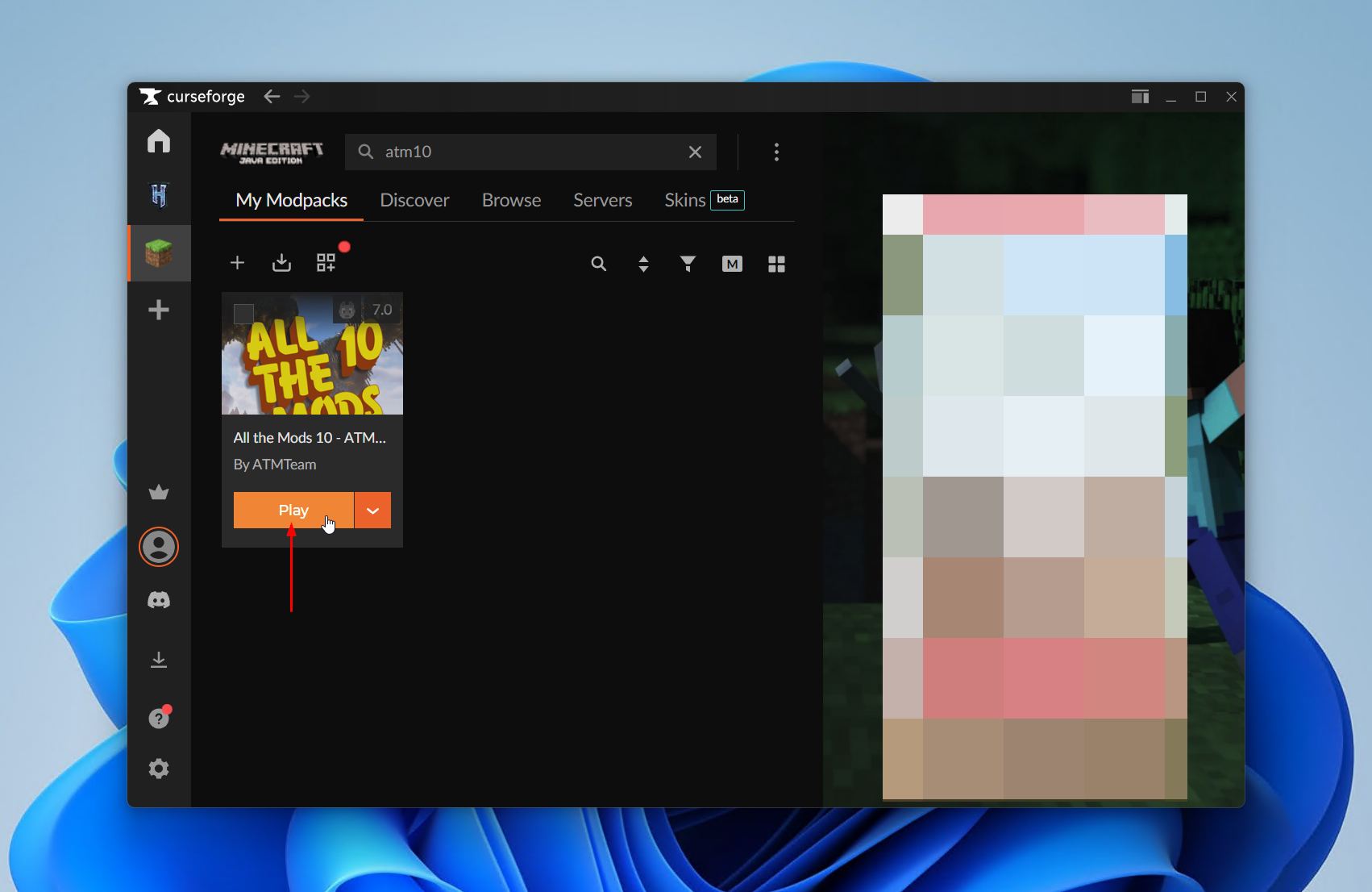Screen dimensions: 1372x892
Task: Open settings gear in sidebar
Action: tap(159, 769)
